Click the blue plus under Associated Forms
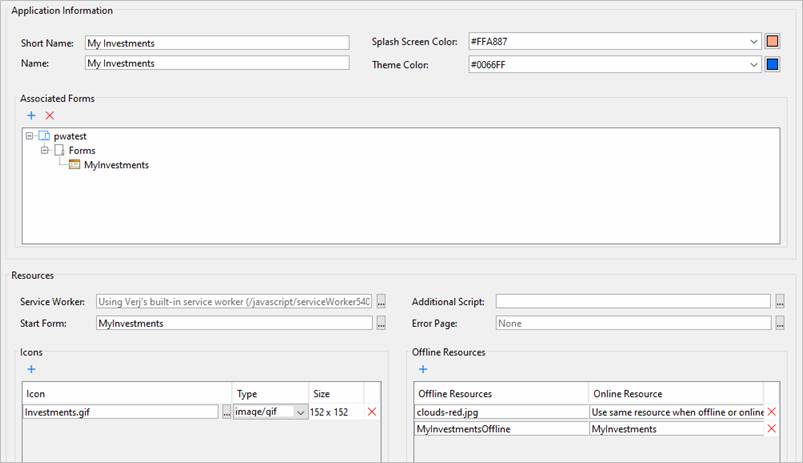The width and height of the screenshot is (803, 463). (x=31, y=116)
